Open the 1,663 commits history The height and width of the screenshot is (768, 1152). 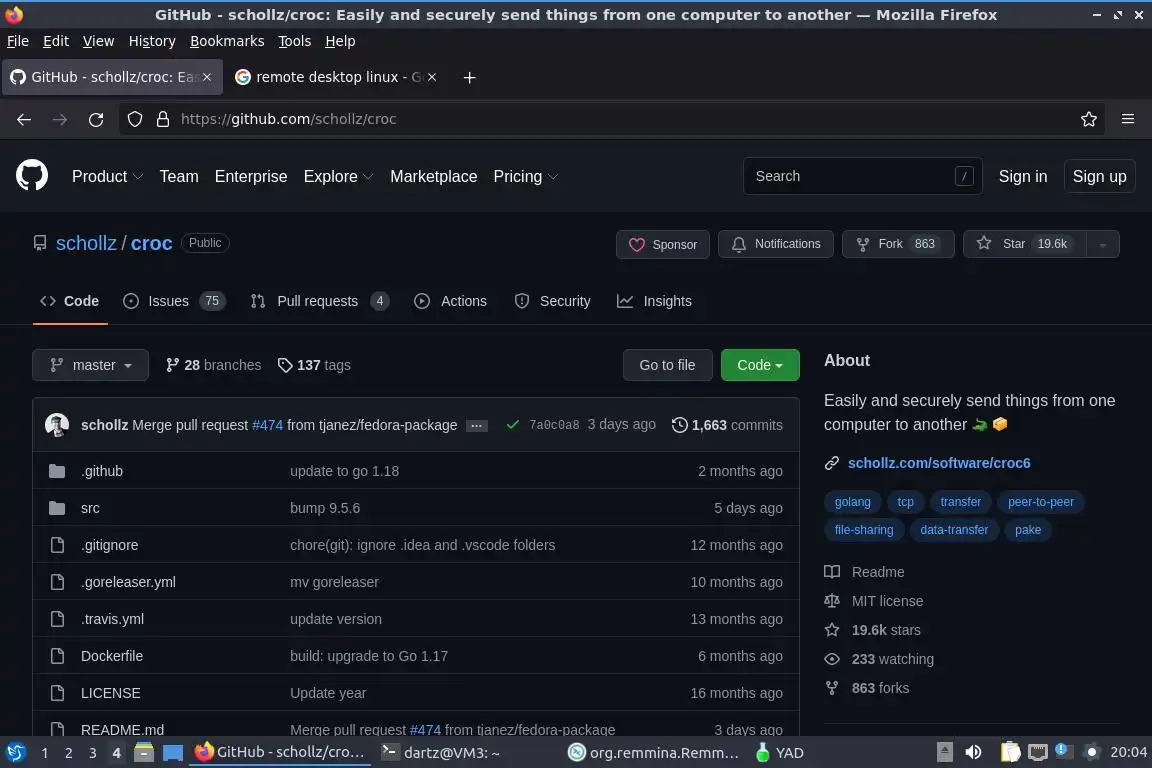727,425
